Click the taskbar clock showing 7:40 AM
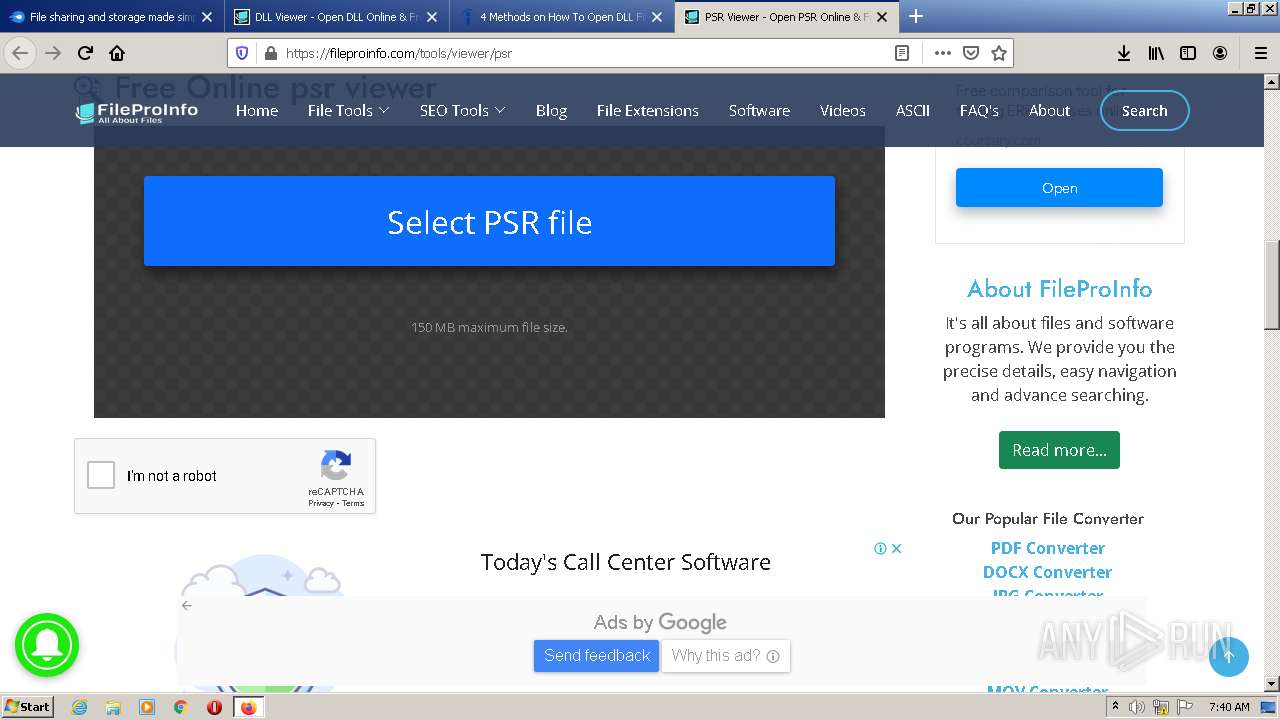This screenshot has height=720, width=1280. (1229, 707)
